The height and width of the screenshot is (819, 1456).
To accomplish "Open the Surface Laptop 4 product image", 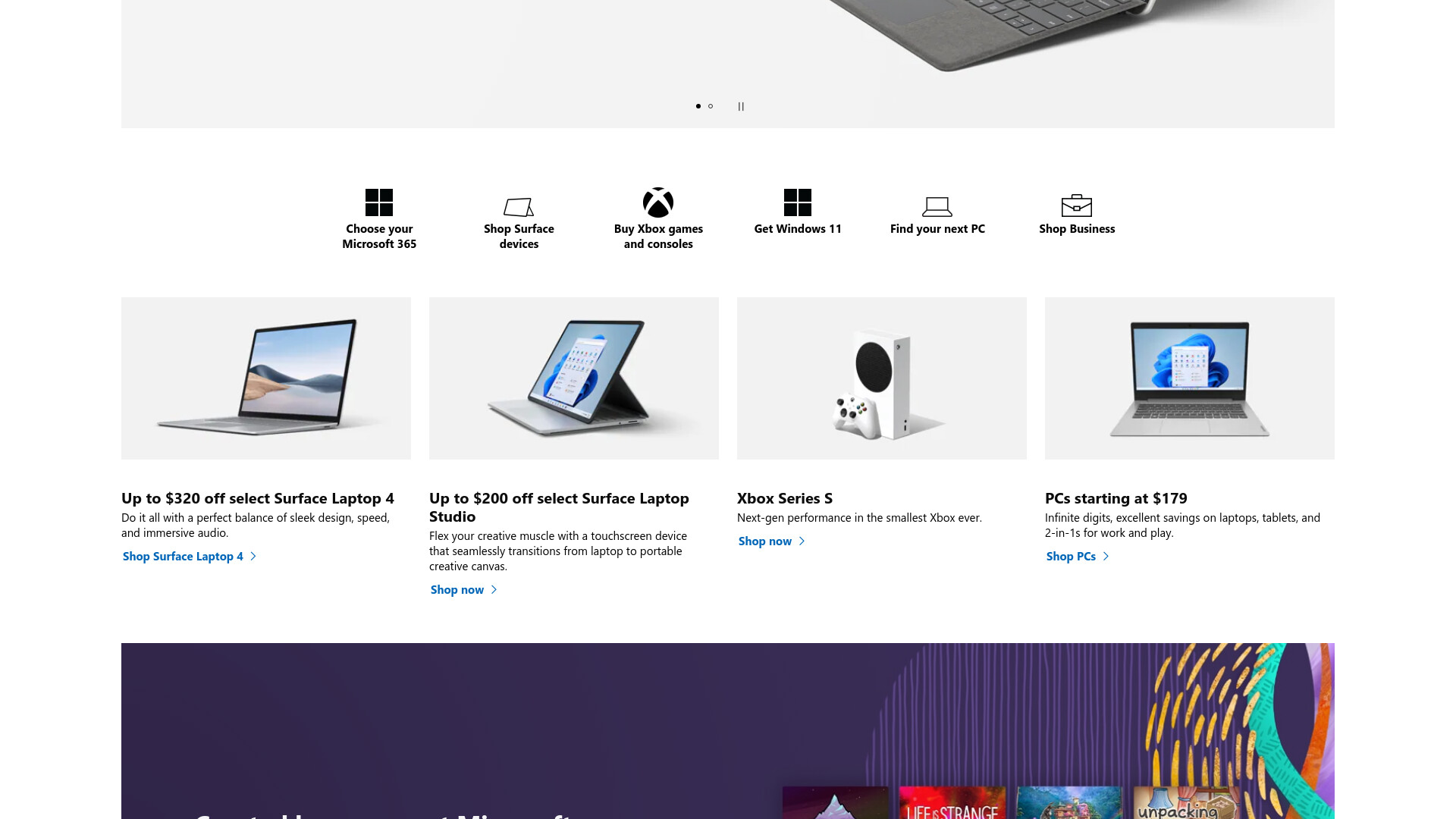I will (x=266, y=378).
